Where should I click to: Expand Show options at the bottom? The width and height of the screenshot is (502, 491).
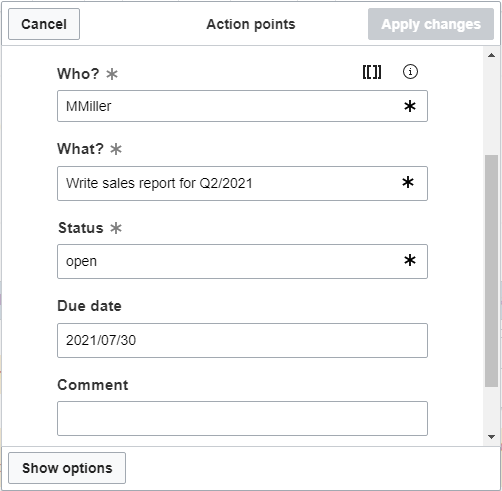coord(67,468)
